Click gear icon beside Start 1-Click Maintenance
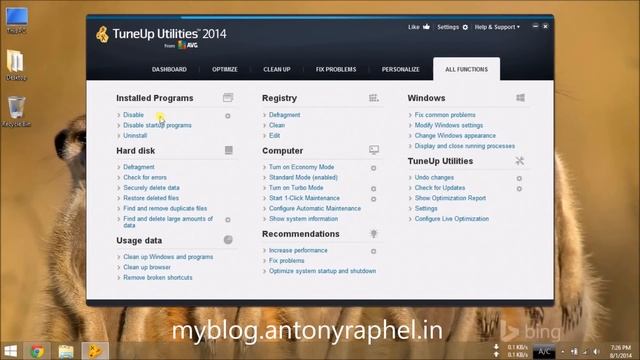Image resolution: width=640 pixels, height=360 pixels. click(373, 199)
